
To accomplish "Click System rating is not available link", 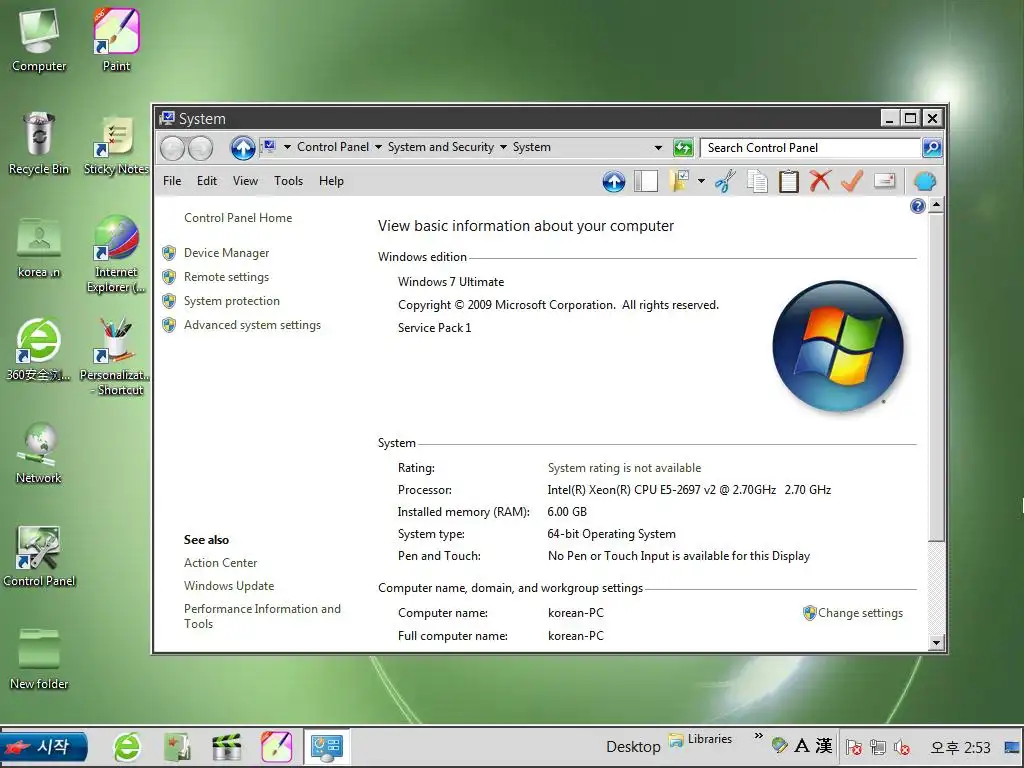I will 624,468.
